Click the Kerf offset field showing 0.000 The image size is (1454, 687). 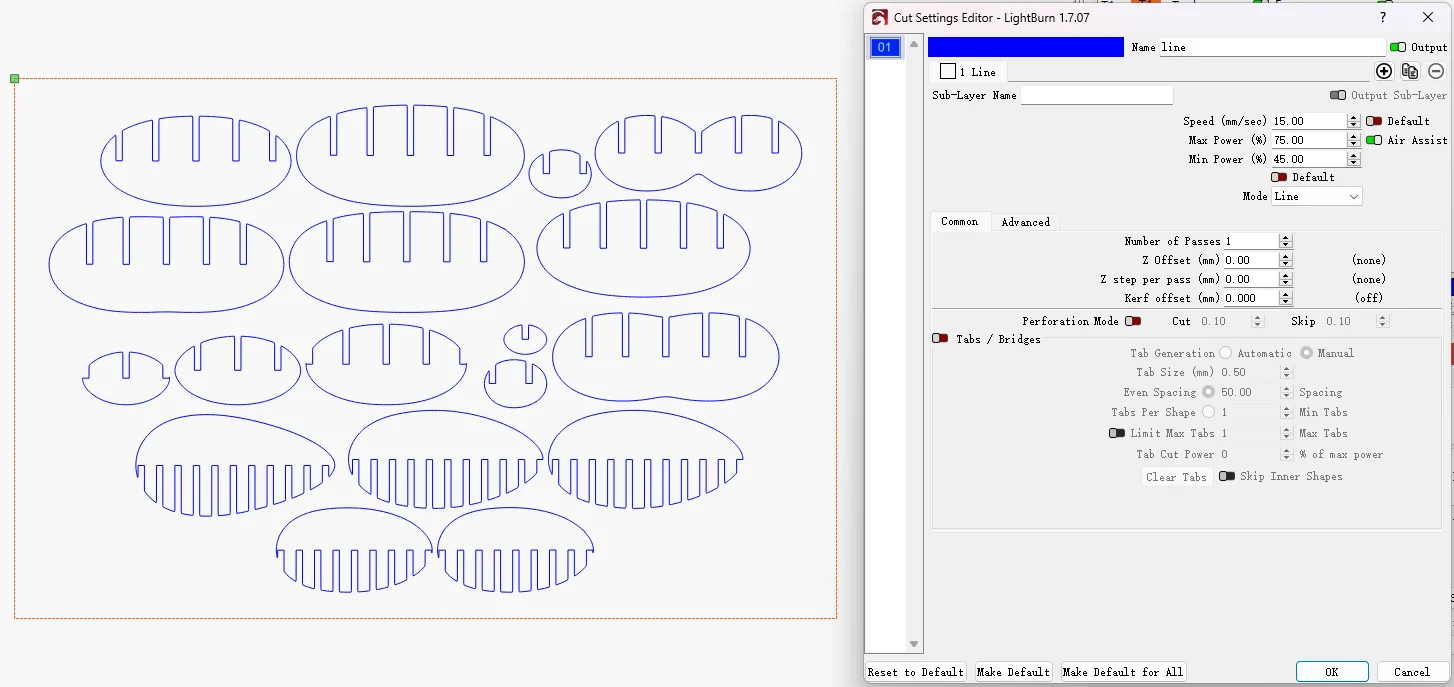(1252, 298)
